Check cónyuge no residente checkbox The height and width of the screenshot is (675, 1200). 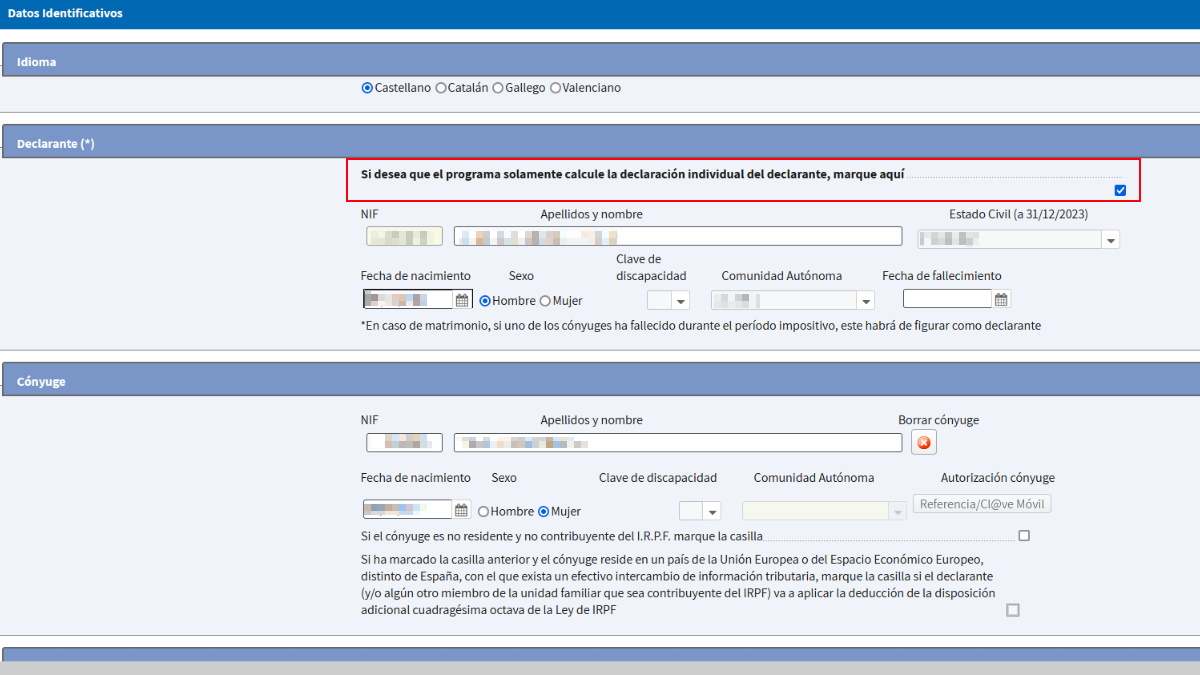(x=1024, y=536)
